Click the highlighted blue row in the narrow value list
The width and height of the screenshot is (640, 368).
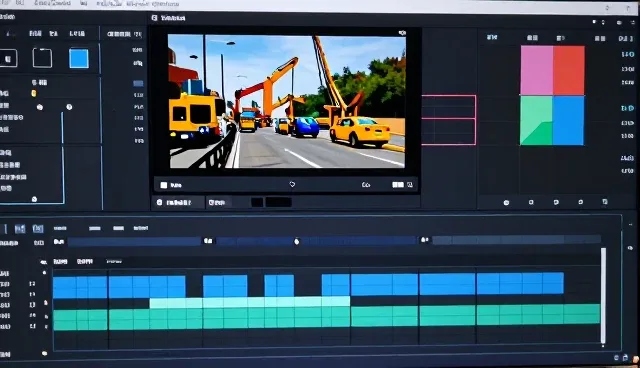(x=138, y=83)
